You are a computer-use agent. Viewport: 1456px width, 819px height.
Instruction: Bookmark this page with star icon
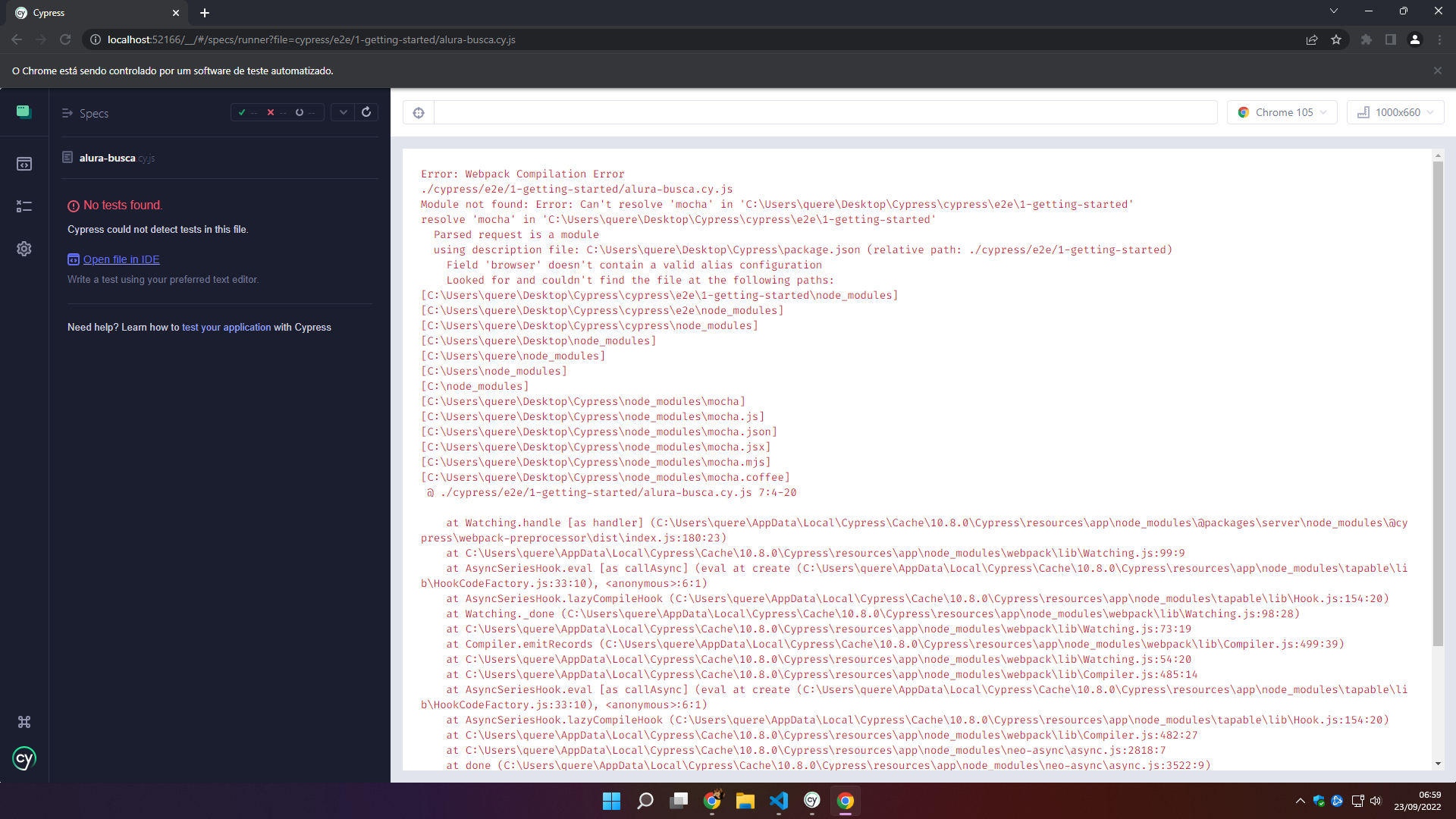(1336, 39)
